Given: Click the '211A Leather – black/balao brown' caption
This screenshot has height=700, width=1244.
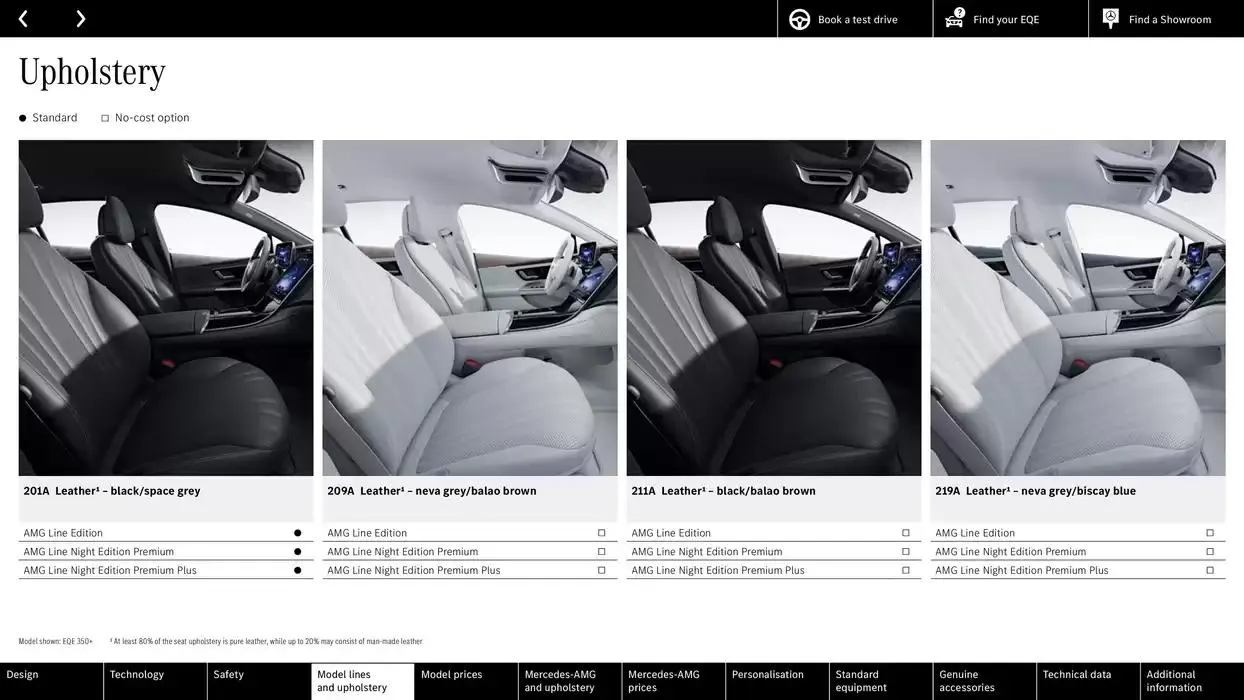Looking at the screenshot, I should point(723,491).
